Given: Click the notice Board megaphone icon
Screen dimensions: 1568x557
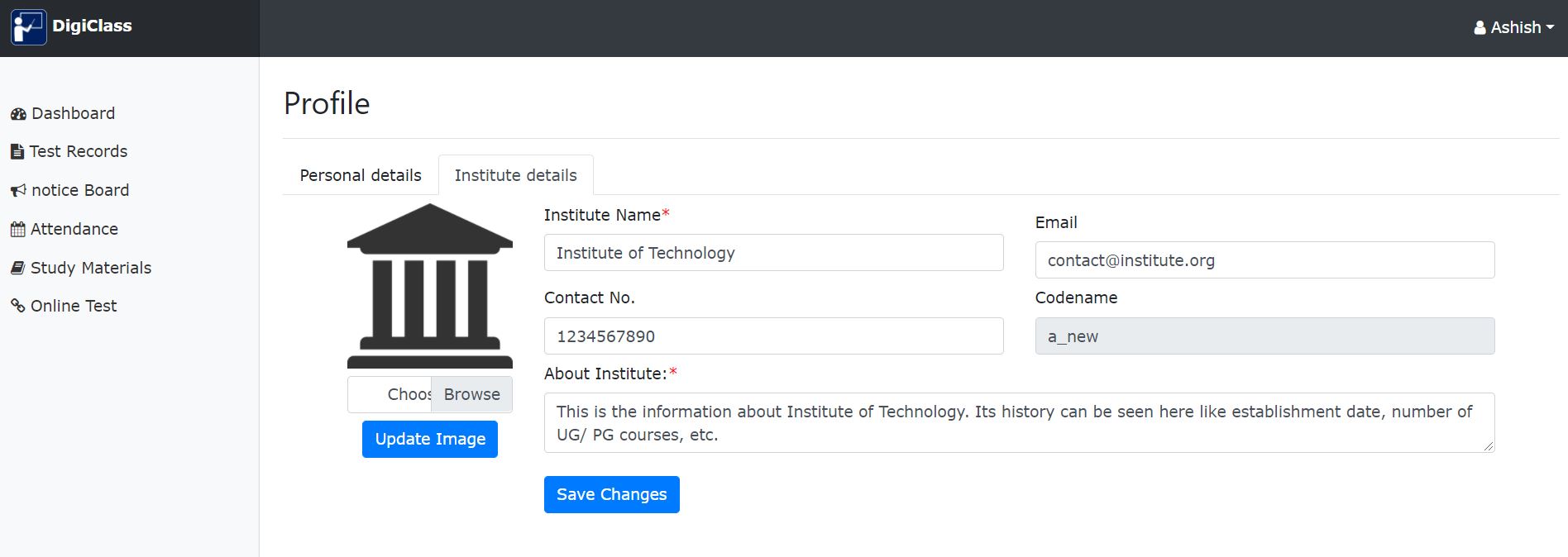Looking at the screenshot, I should (x=18, y=191).
